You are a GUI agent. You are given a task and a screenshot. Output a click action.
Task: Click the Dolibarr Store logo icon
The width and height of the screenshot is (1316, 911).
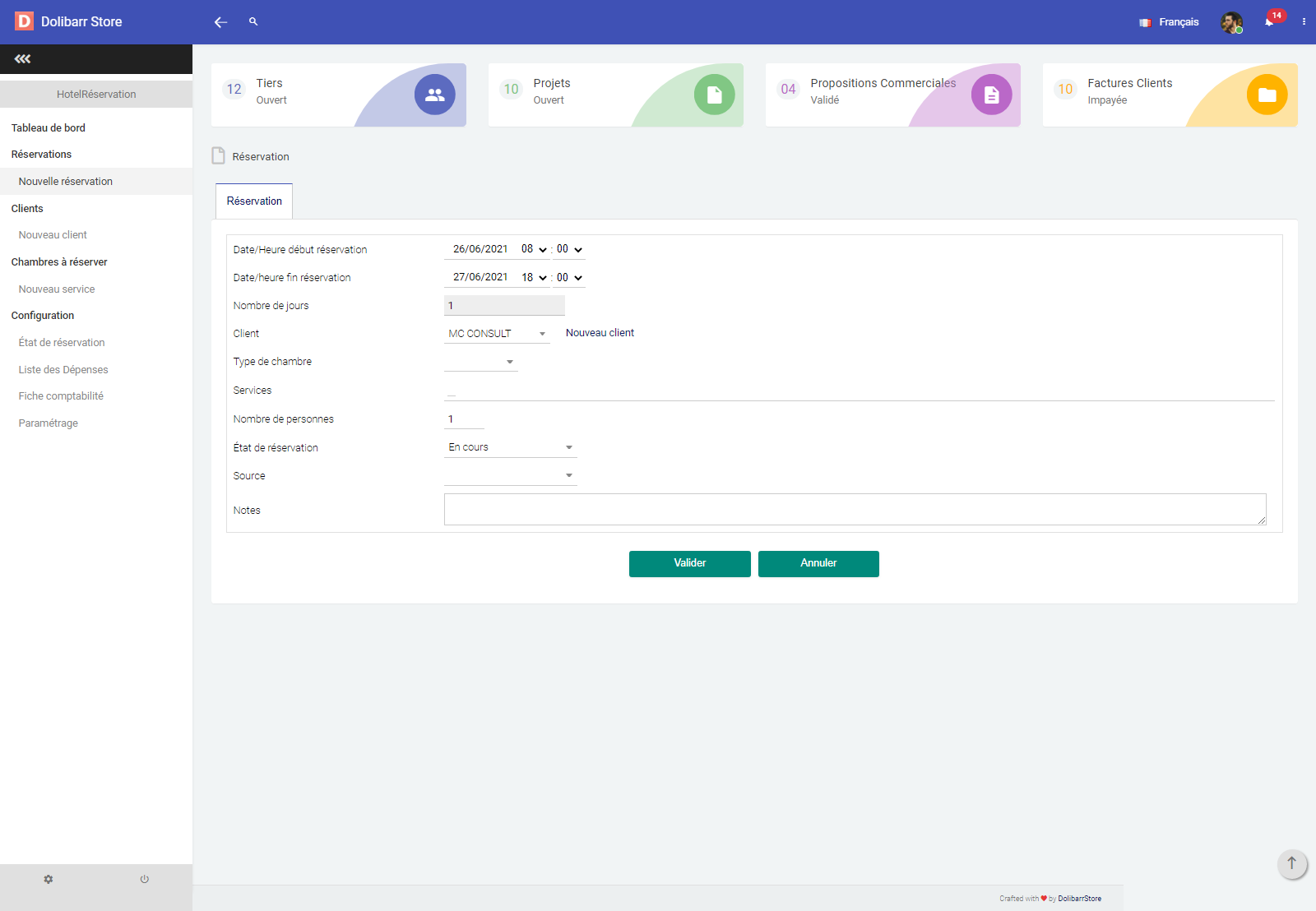(24, 21)
